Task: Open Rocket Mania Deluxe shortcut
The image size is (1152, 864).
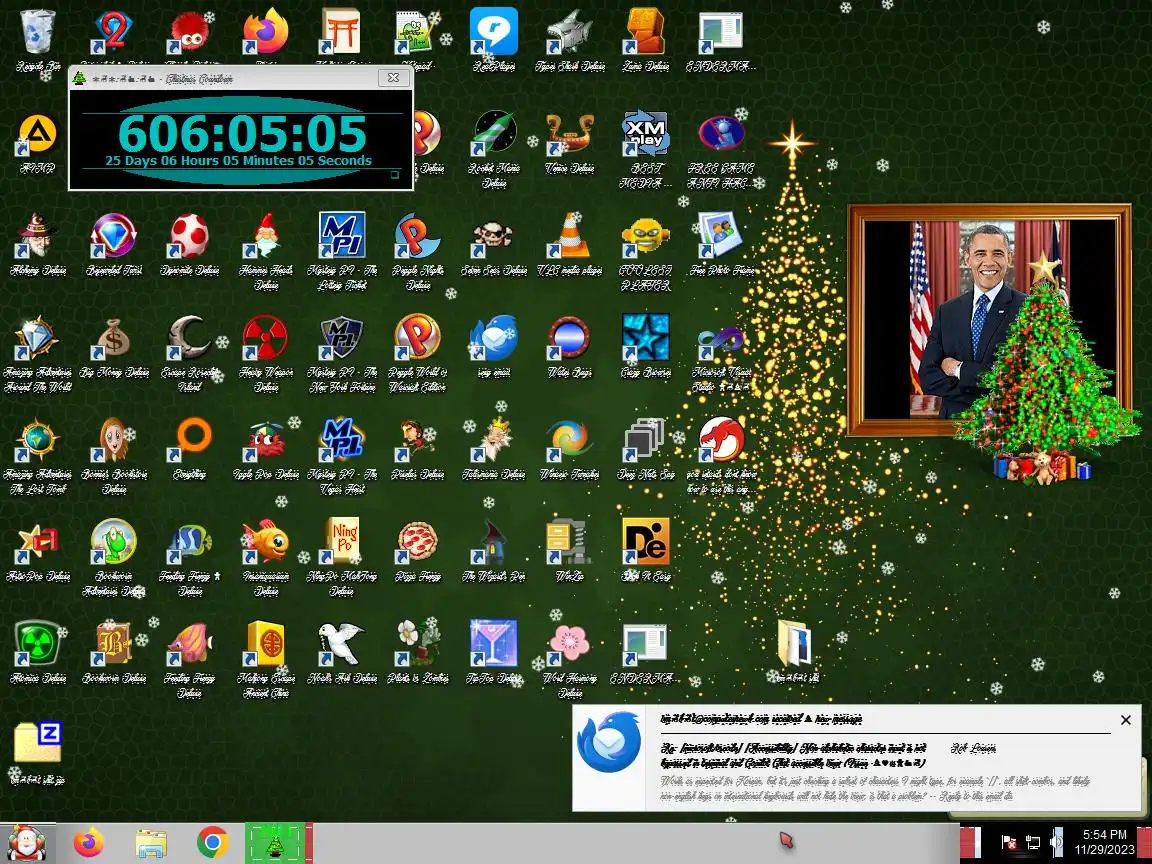Action: point(494,135)
